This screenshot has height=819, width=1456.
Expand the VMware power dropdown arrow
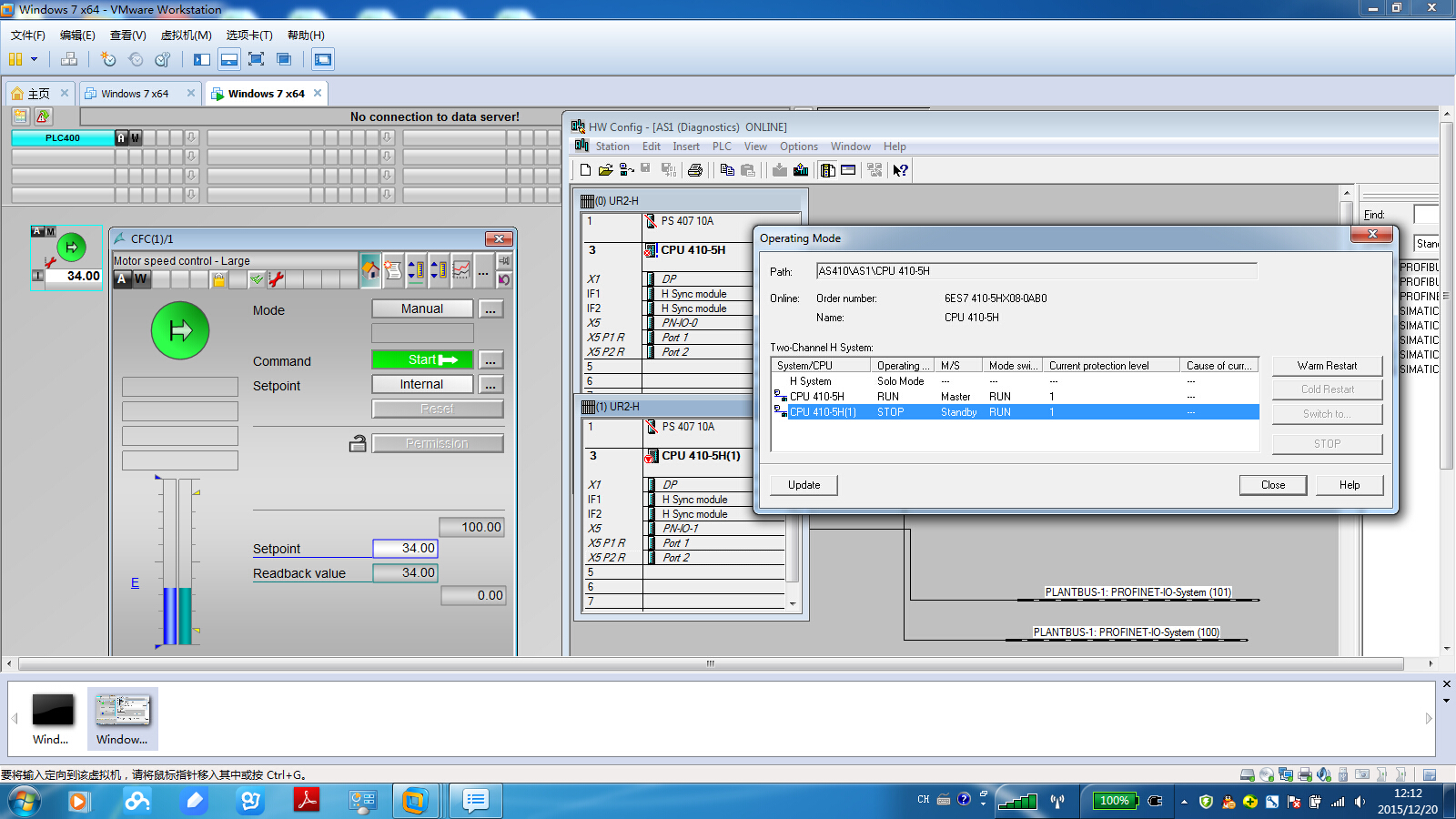[35, 60]
